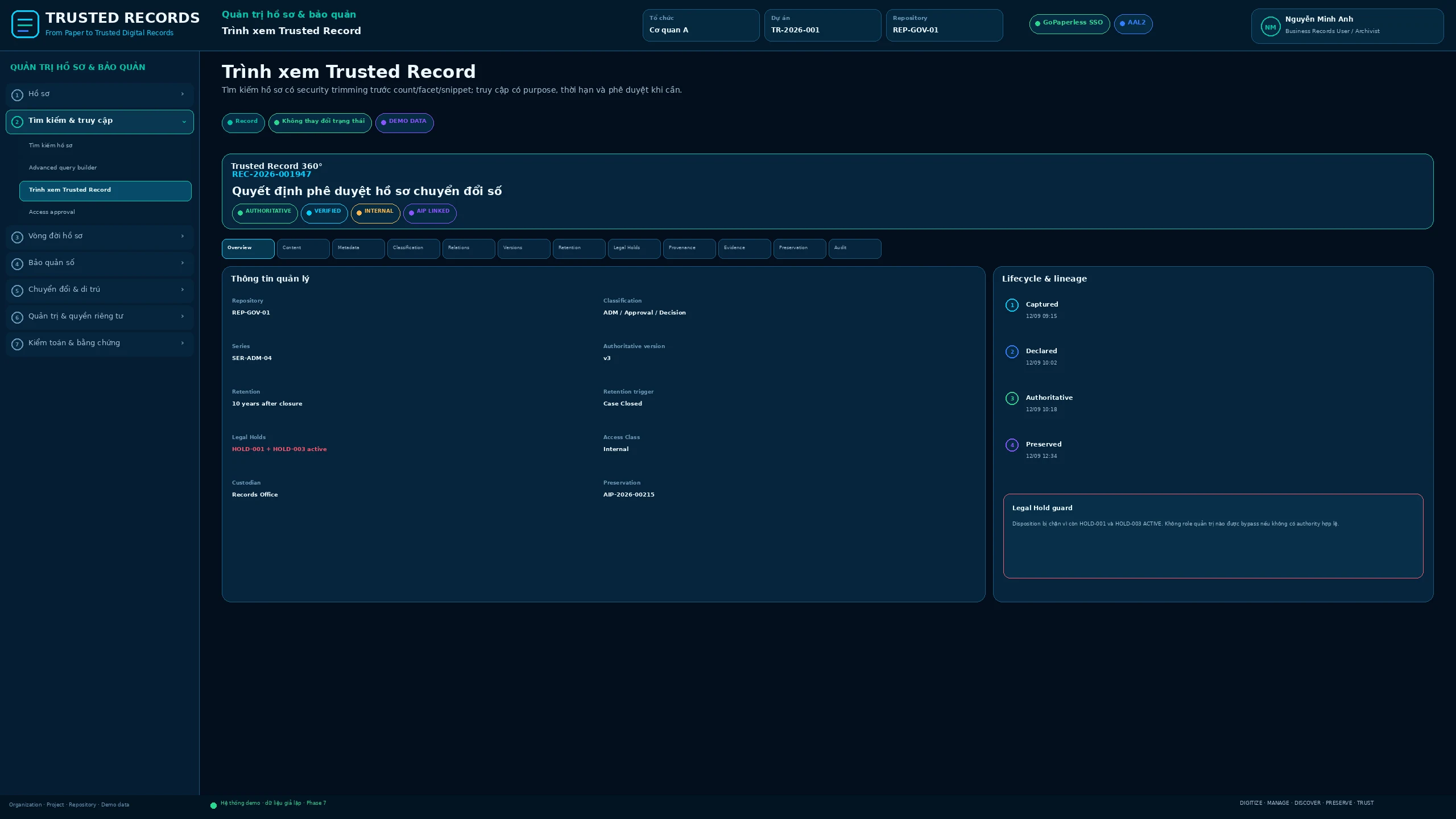Click the Authoritative step 3 lifecycle marker
Viewport: 1456px width, 819px height.
coord(1012,398)
